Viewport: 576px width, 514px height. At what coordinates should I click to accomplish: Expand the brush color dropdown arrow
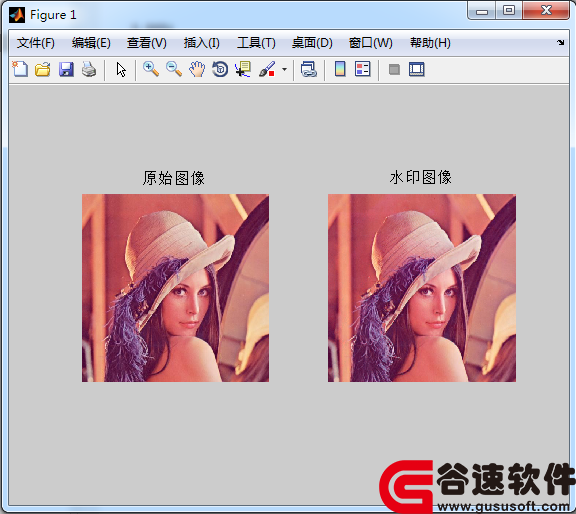(x=284, y=69)
